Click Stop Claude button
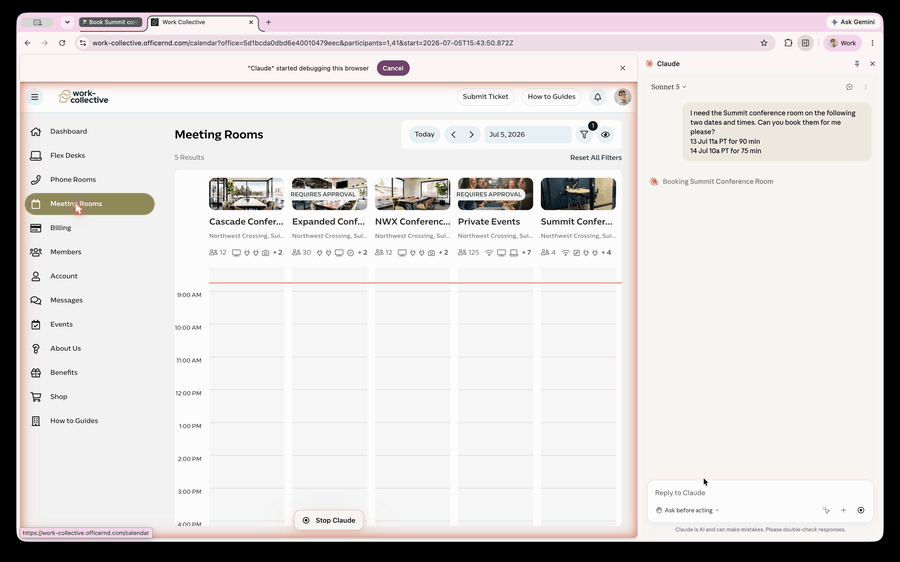900x562 pixels. (x=329, y=520)
